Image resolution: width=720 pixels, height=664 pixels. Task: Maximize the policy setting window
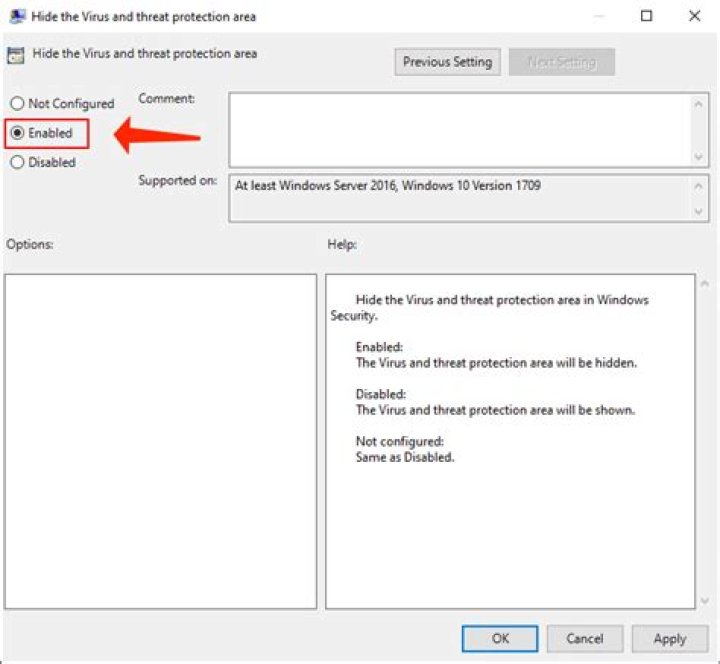(x=647, y=16)
